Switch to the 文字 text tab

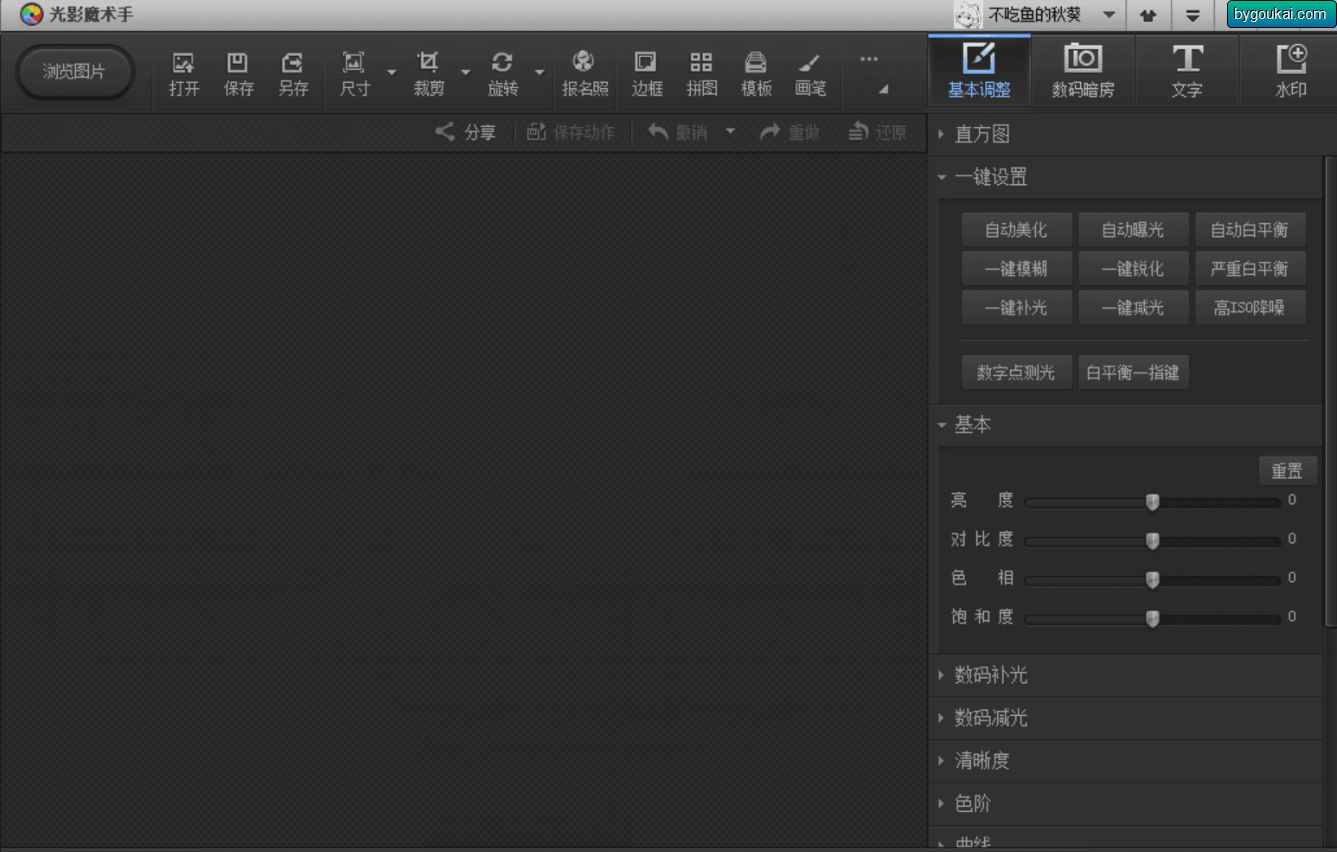click(x=1187, y=71)
